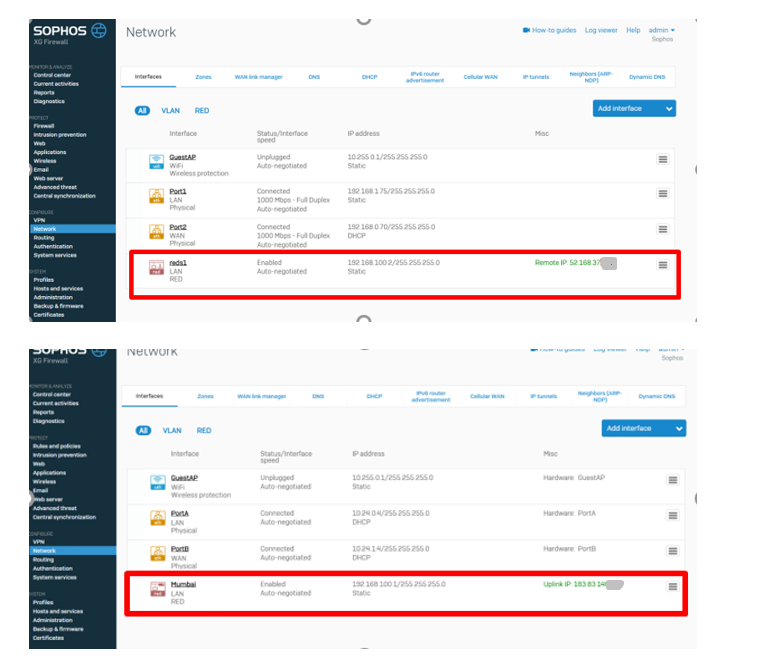Open Central synchronization in lower sidebar
This screenshot has width=768, height=664.
coord(64,517)
